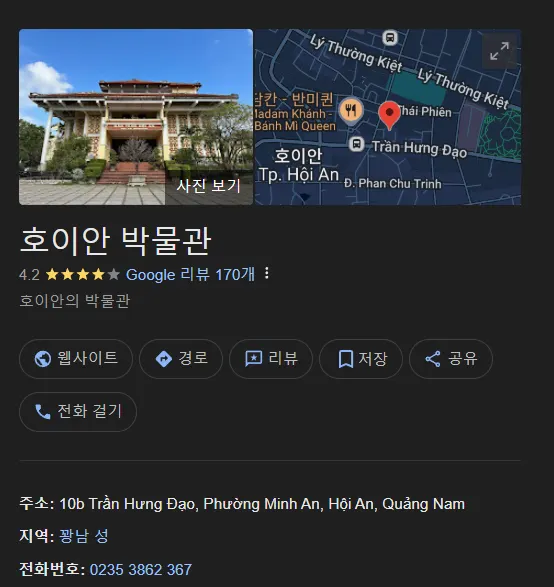Open the 웹사이트 website button
Image resolution: width=554 pixels, height=587 pixels.
pos(76,359)
